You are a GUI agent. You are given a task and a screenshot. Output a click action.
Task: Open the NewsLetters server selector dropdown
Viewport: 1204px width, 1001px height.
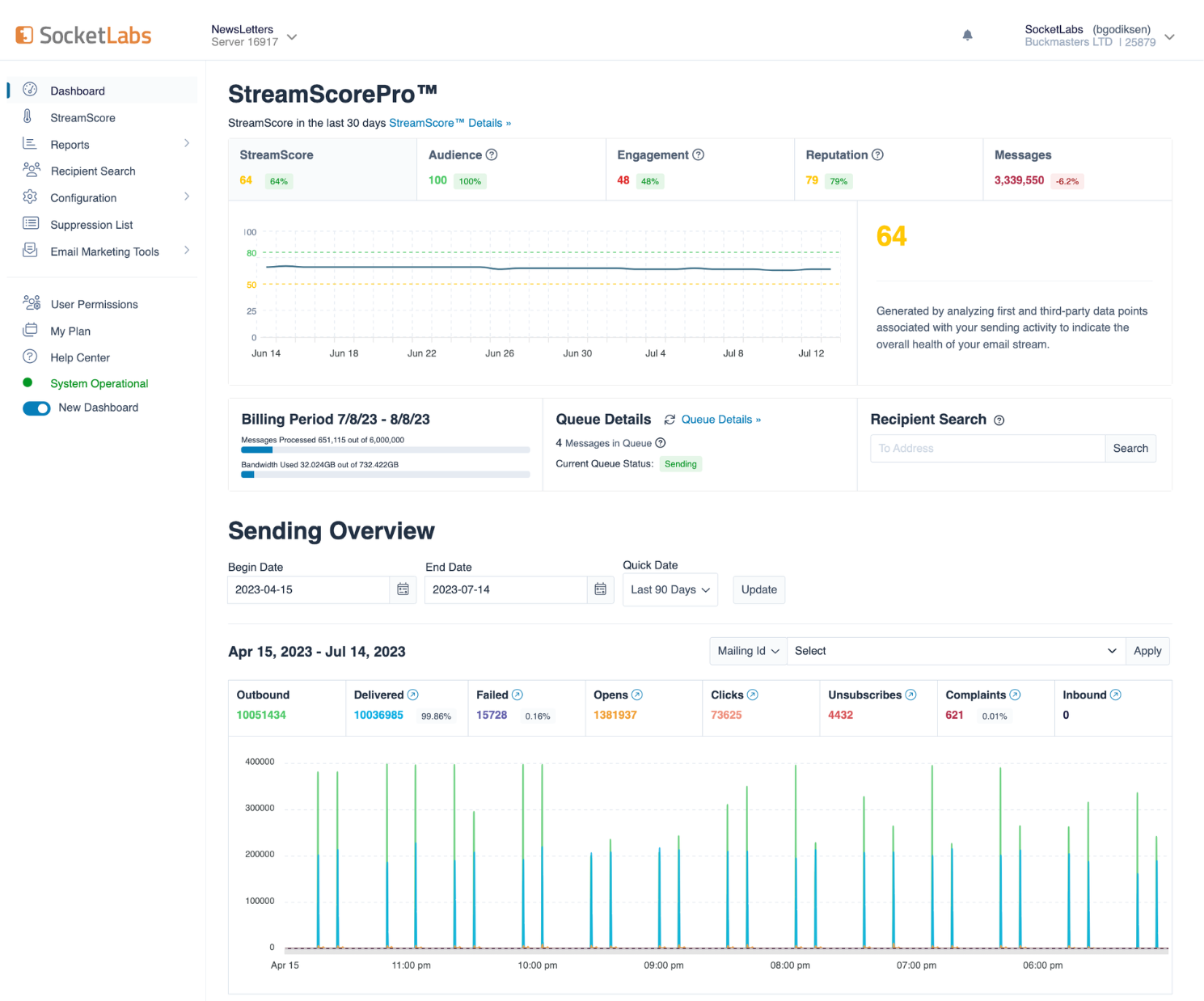point(255,36)
